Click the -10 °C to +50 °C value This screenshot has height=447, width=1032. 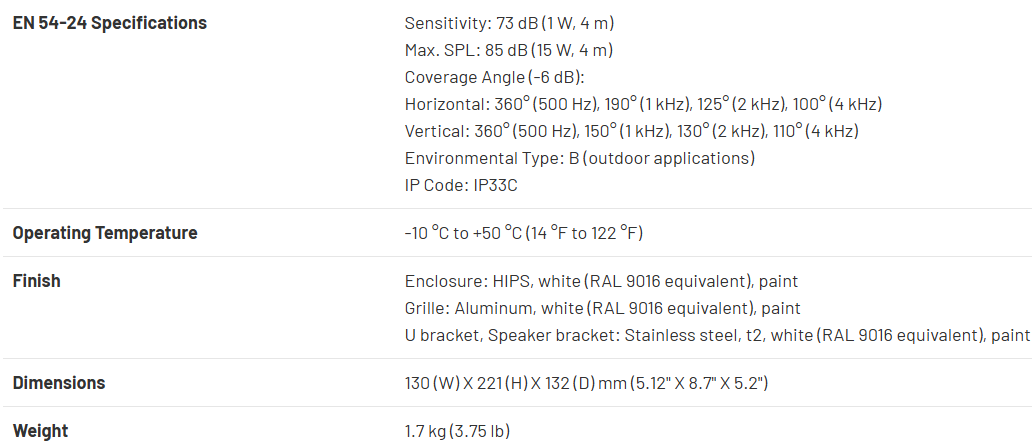click(523, 233)
